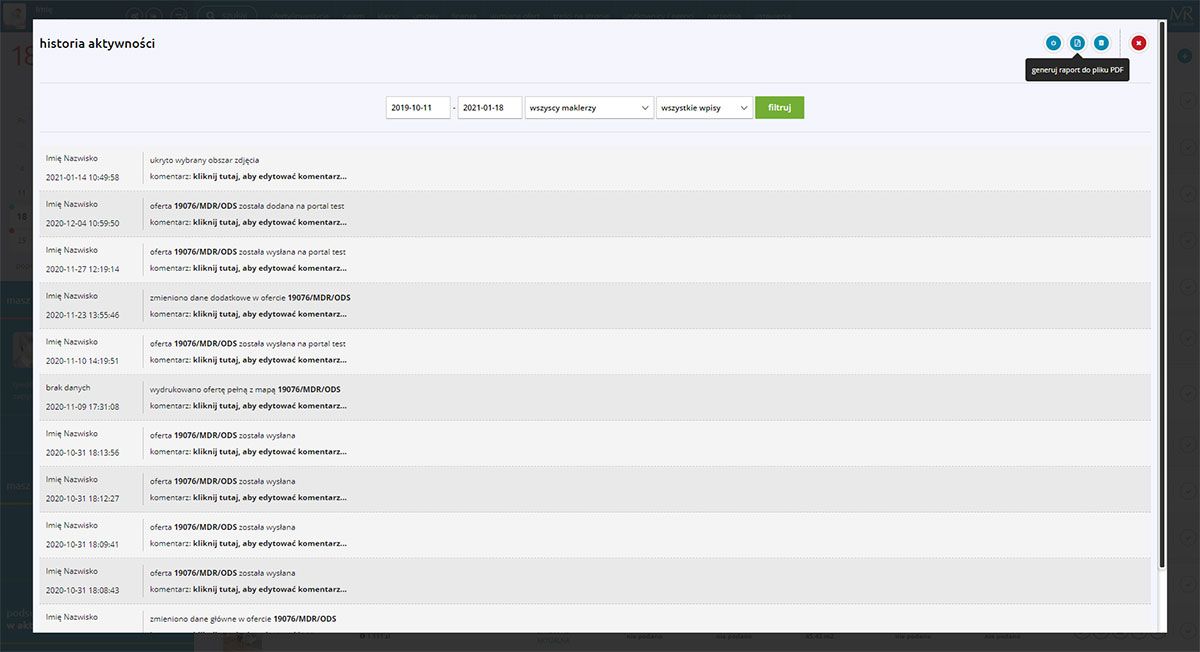Click 'zmieniono dane główne w ofercie' entry
The width and height of the screenshot is (1200, 652).
[x=210, y=619]
